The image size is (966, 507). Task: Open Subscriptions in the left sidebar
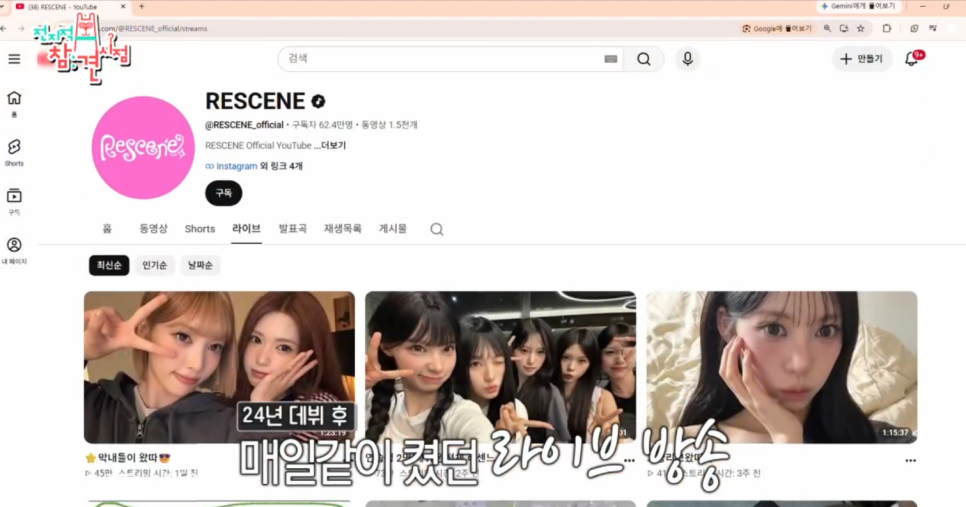coord(14,201)
